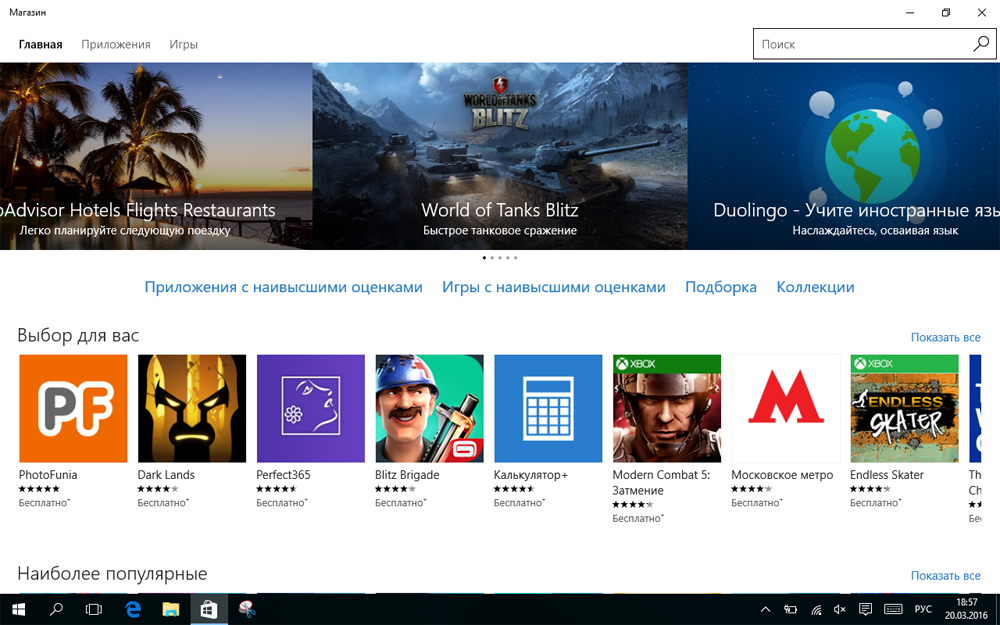Switch to the Приложения tab
This screenshot has width=1000, height=625.
pos(115,44)
